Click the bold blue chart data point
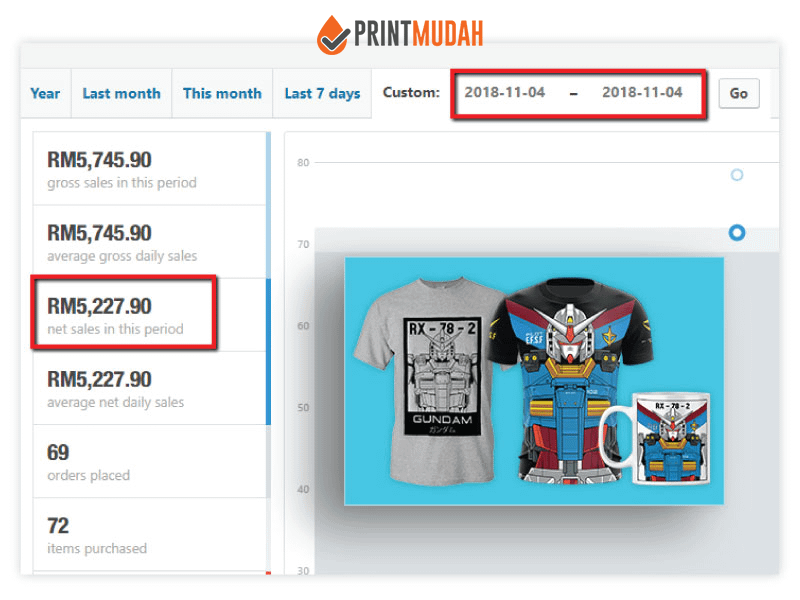 (x=736, y=233)
